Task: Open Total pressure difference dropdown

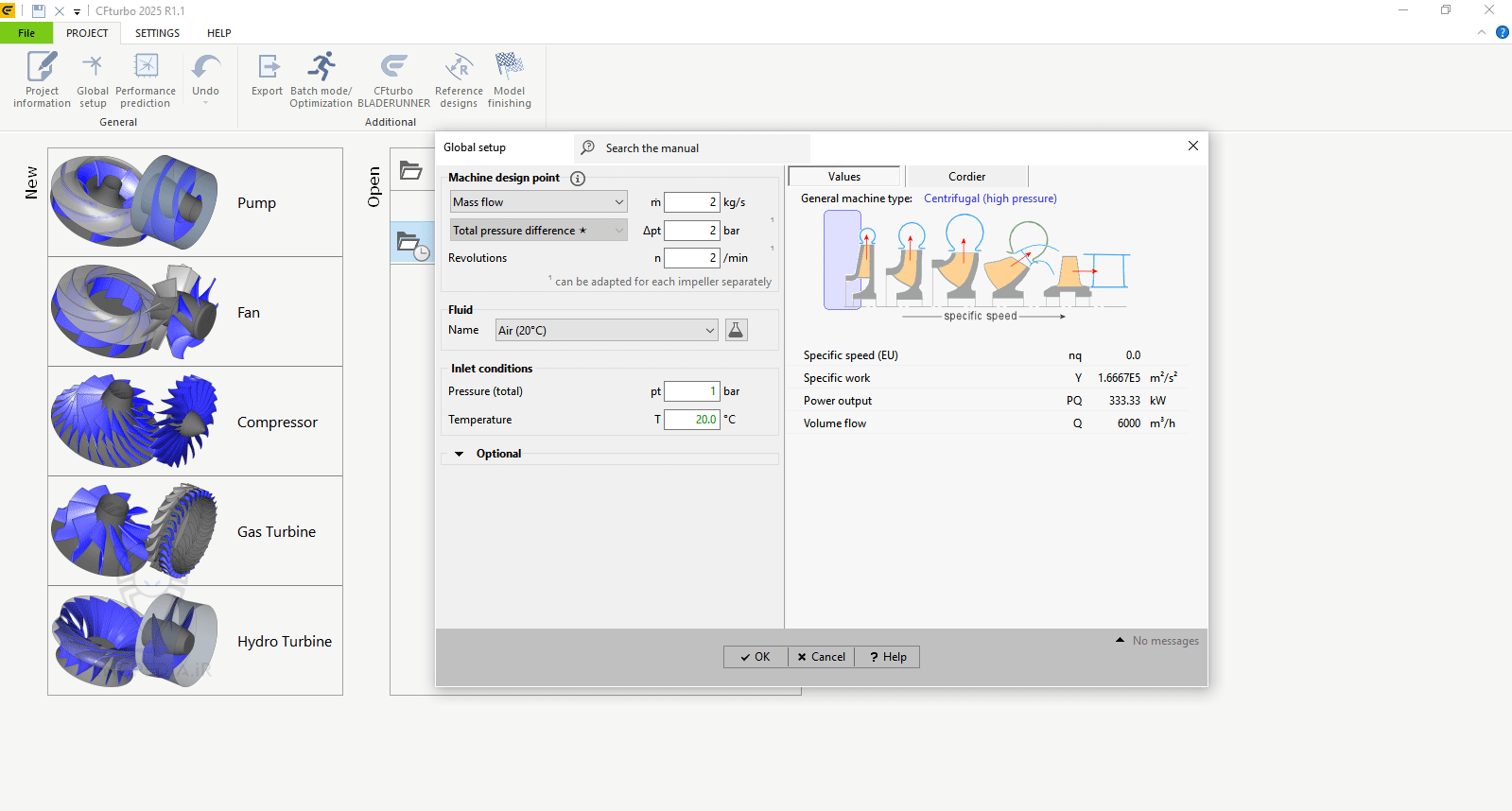Action: coord(539,231)
